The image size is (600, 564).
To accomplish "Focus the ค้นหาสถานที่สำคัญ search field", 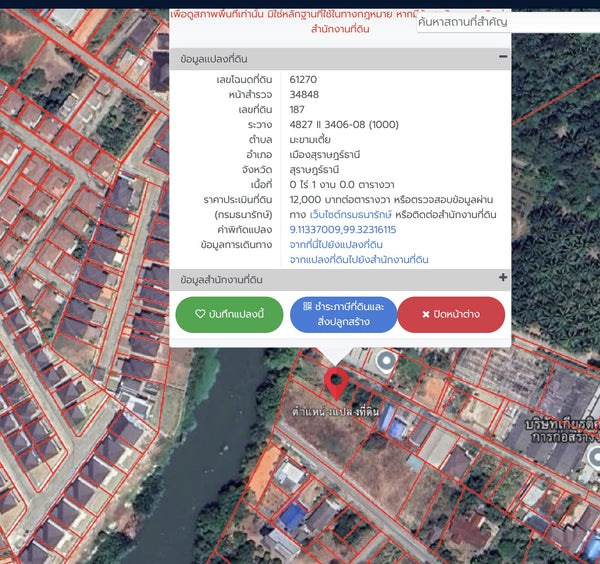I will point(508,22).
